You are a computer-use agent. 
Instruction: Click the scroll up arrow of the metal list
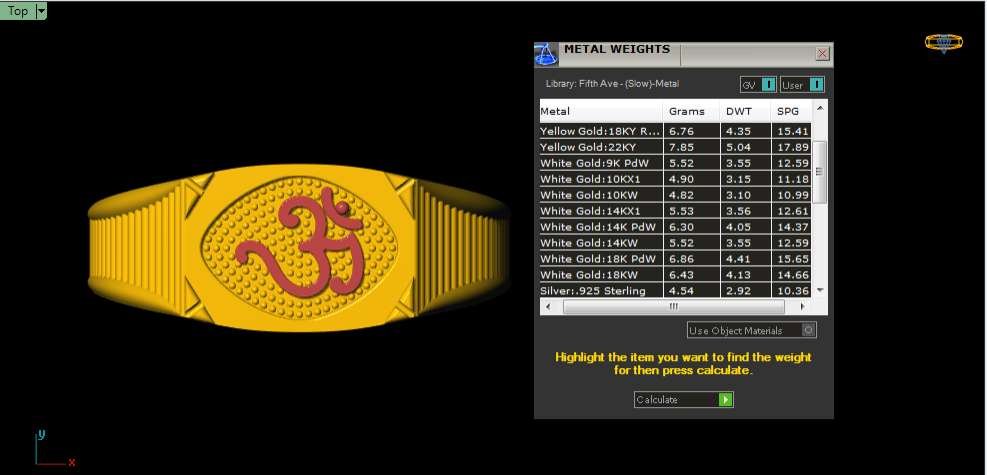(x=820, y=107)
